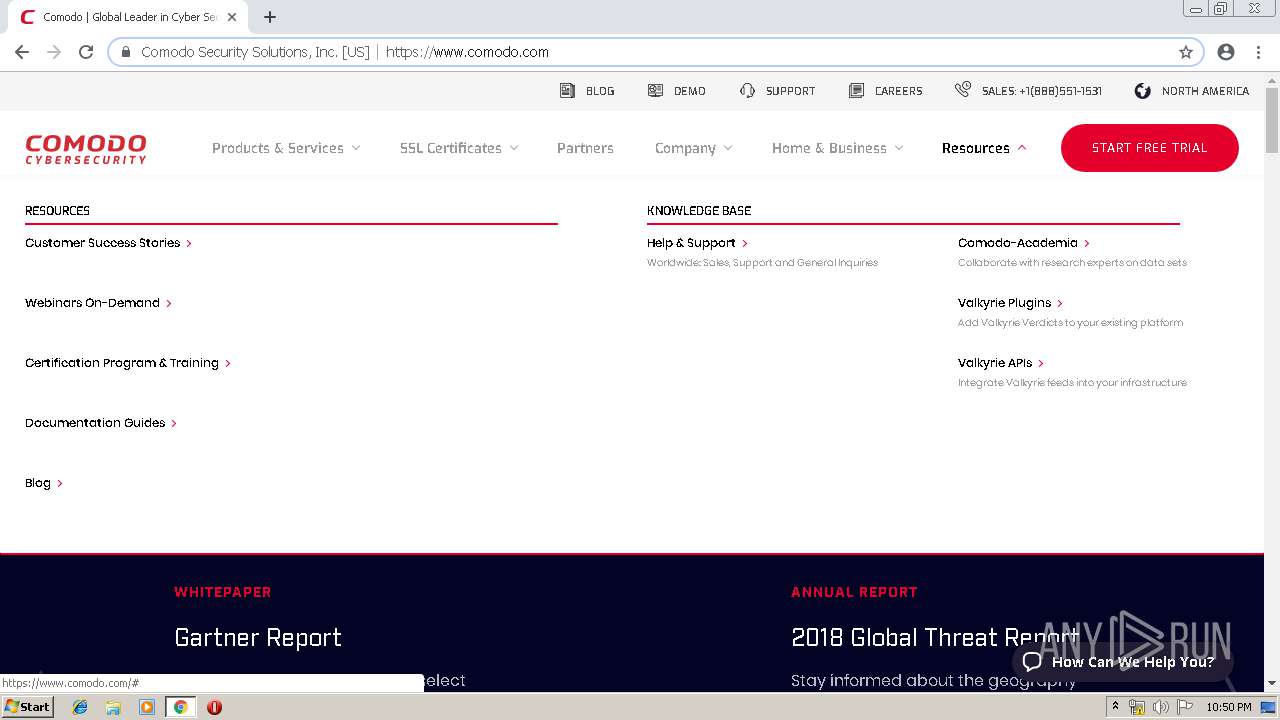The width and height of the screenshot is (1280, 720).
Task: Click the Careers icon in top bar
Action: coord(856,90)
